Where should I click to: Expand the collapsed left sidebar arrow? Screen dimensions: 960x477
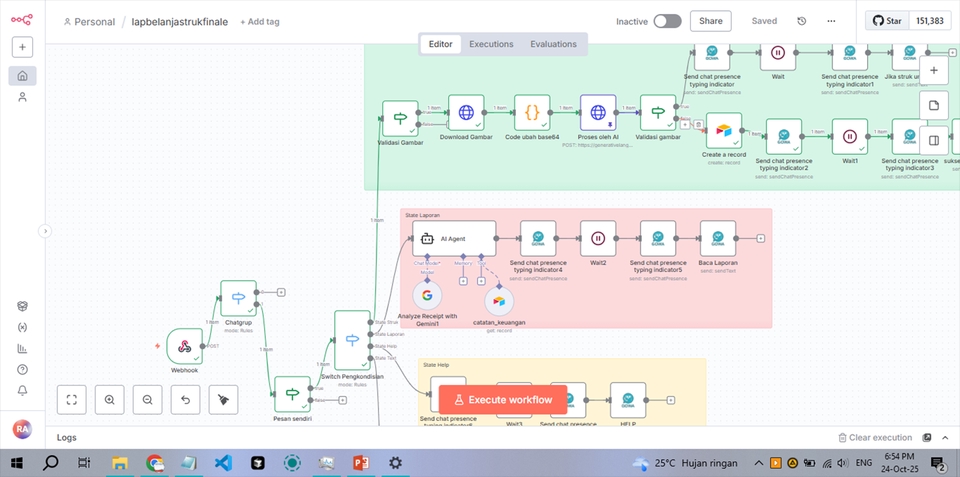(44, 231)
